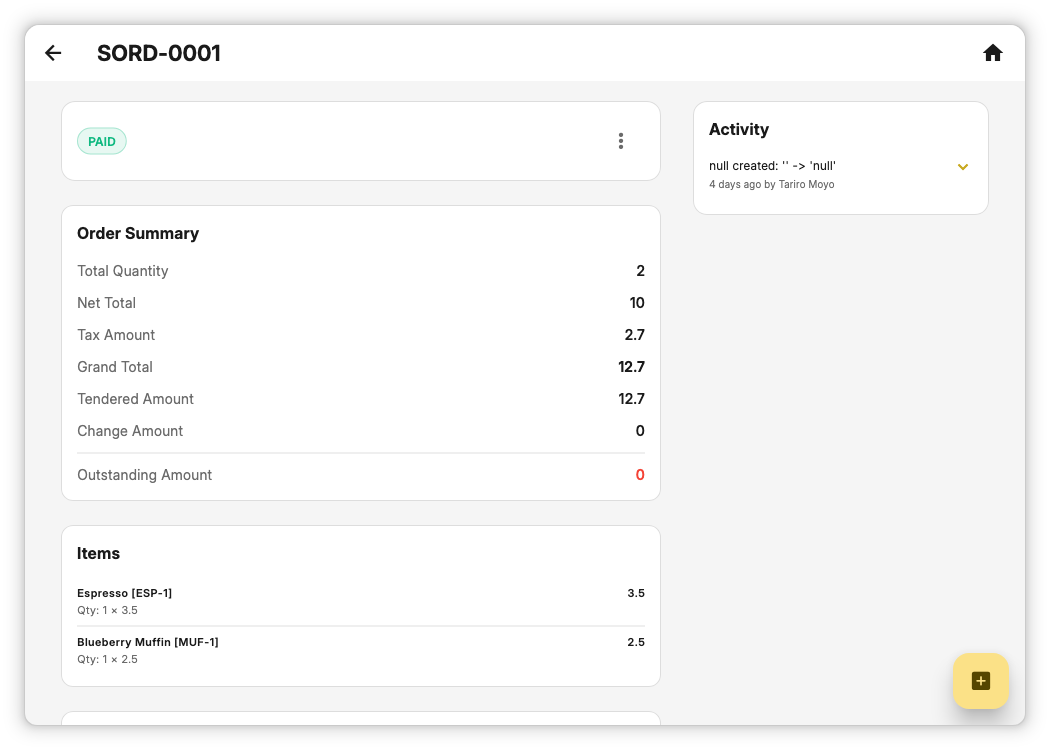Click the Blueberry Muffin price 2.5
The width and height of the screenshot is (1050, 750).
[x=635, y=642]
